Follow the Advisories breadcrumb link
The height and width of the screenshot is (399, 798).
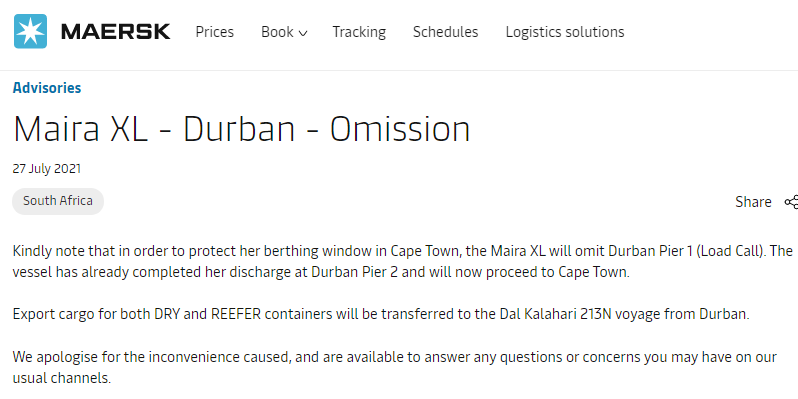[47, 88]
